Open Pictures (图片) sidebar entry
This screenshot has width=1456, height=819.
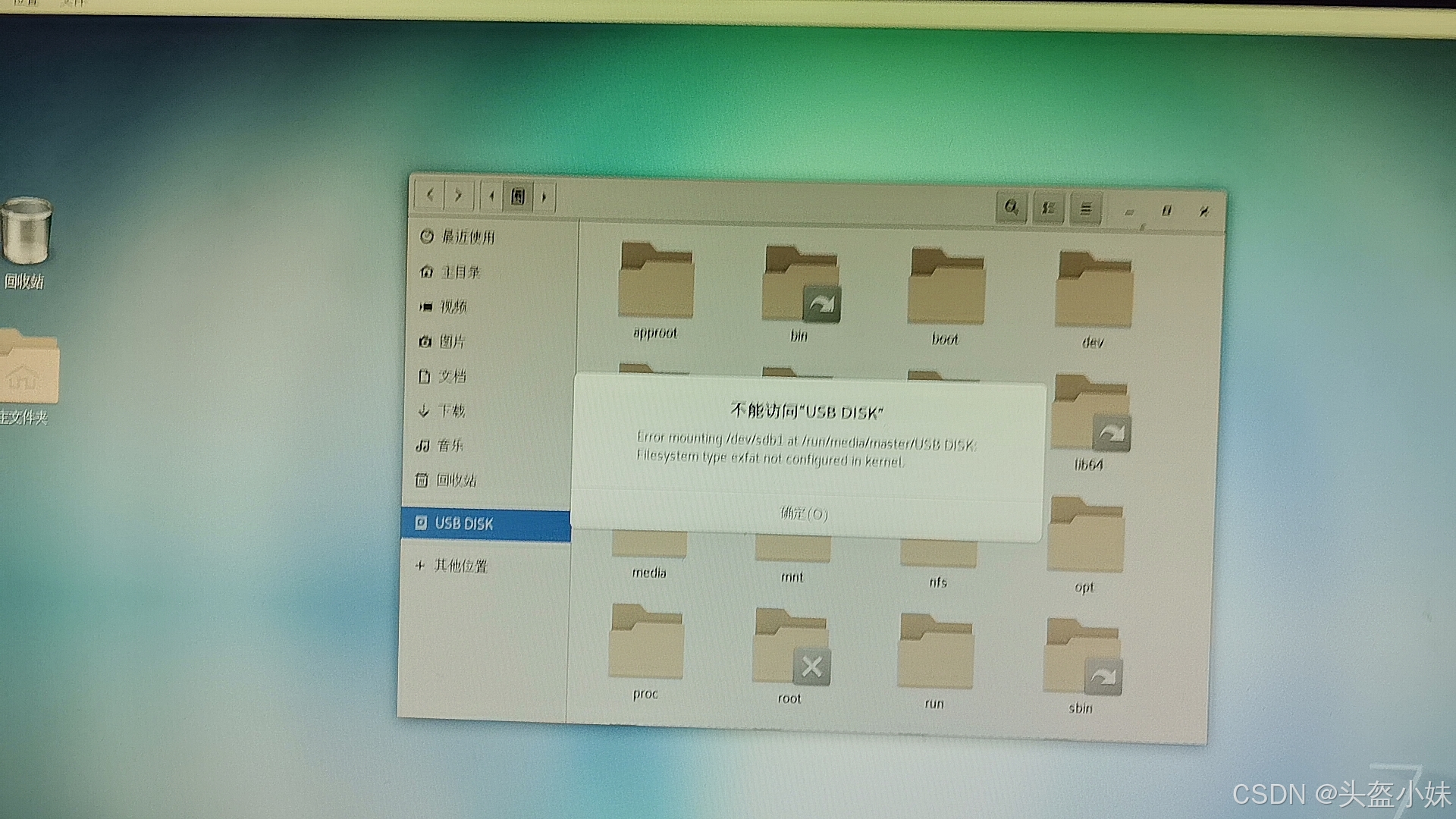click(451, 341)
